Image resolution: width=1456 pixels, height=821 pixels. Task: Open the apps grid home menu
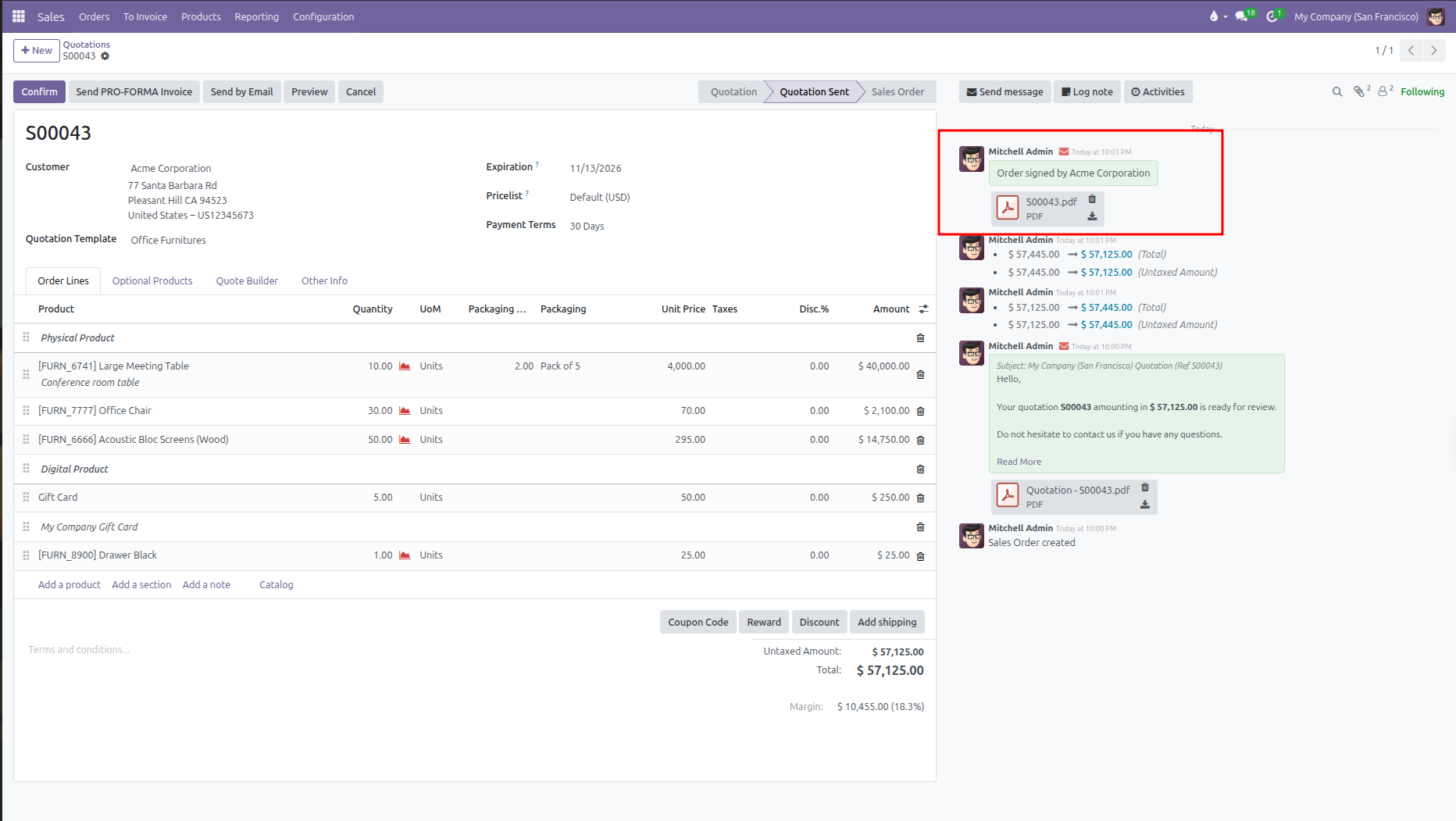tap(19, 16)
